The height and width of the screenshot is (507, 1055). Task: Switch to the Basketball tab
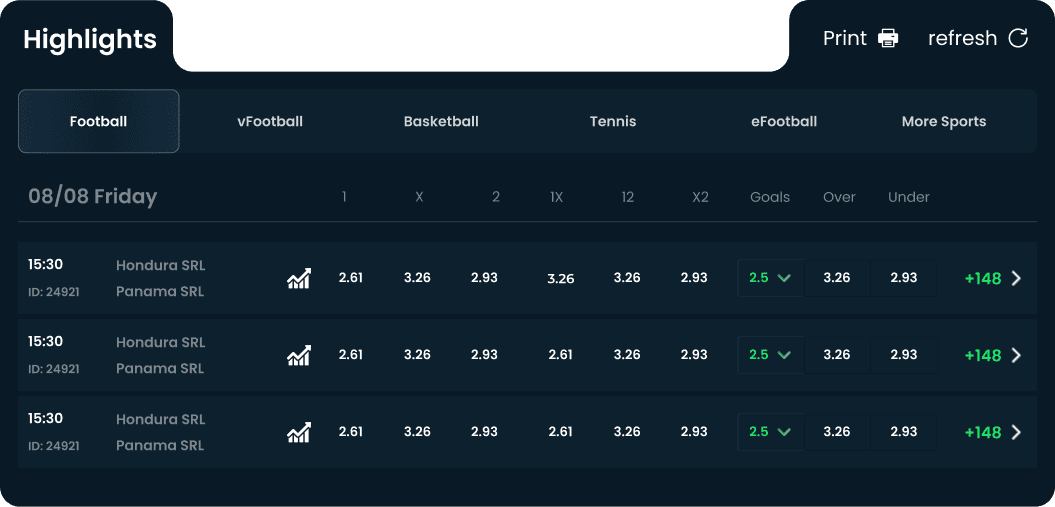pyautogui.click(x=441, y=122)
